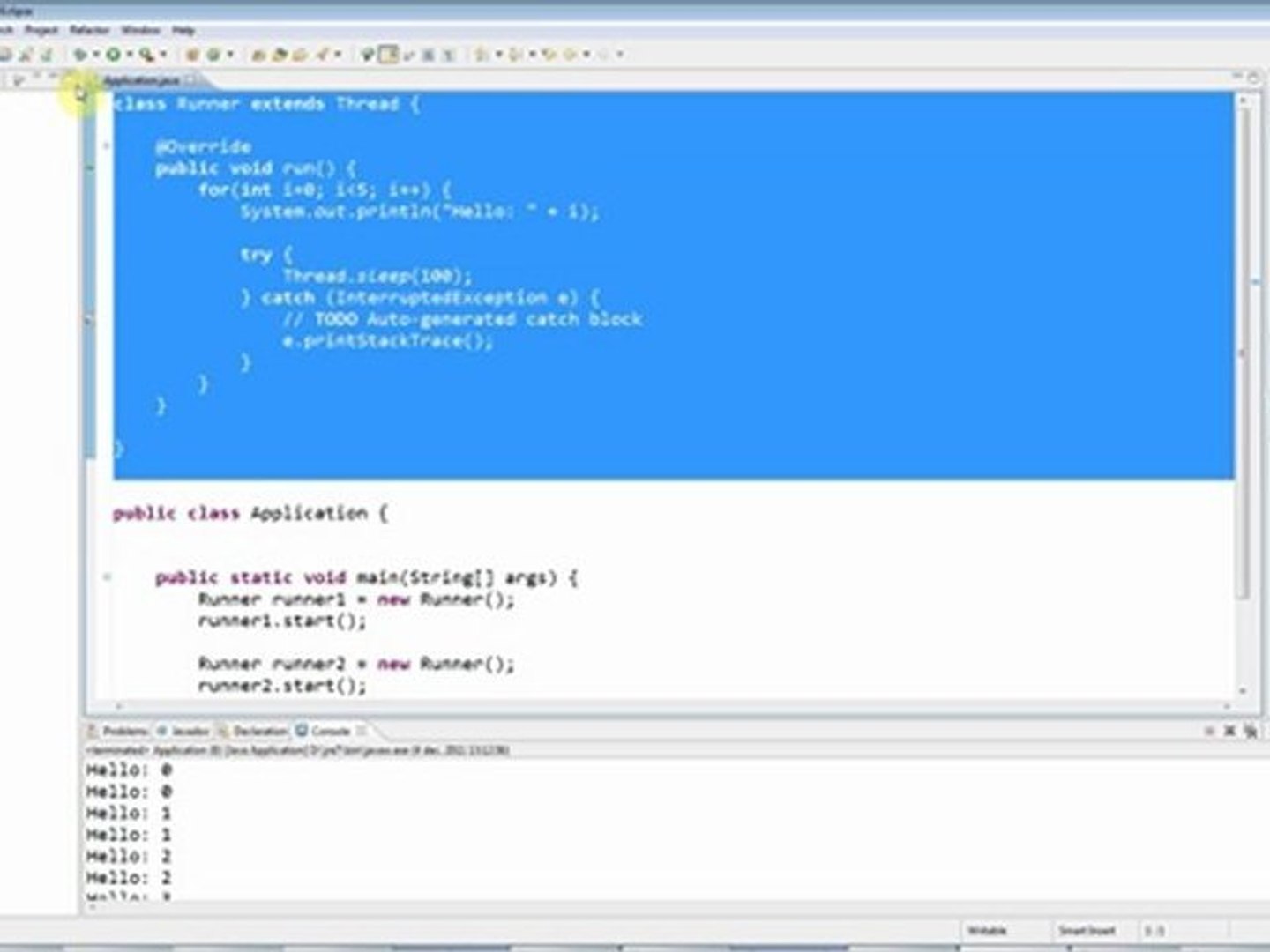Open the Run configurations dropdown arrow

[x=130, y=55]
